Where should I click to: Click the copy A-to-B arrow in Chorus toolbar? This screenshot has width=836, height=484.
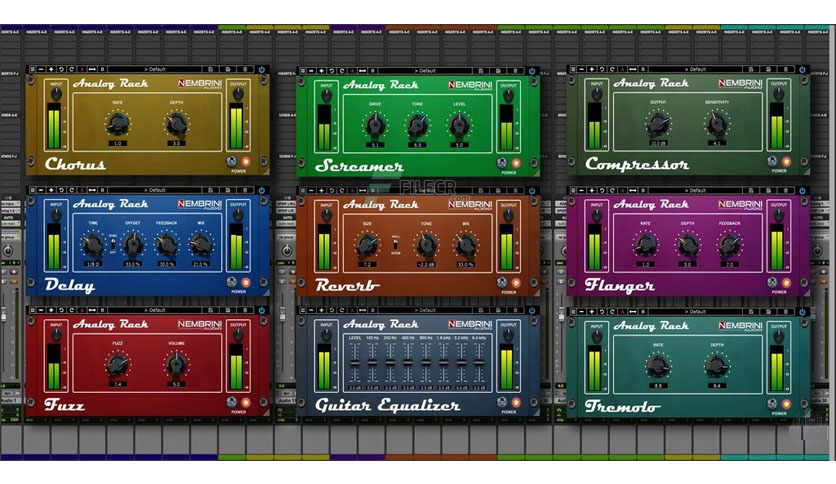pos(92,69)
